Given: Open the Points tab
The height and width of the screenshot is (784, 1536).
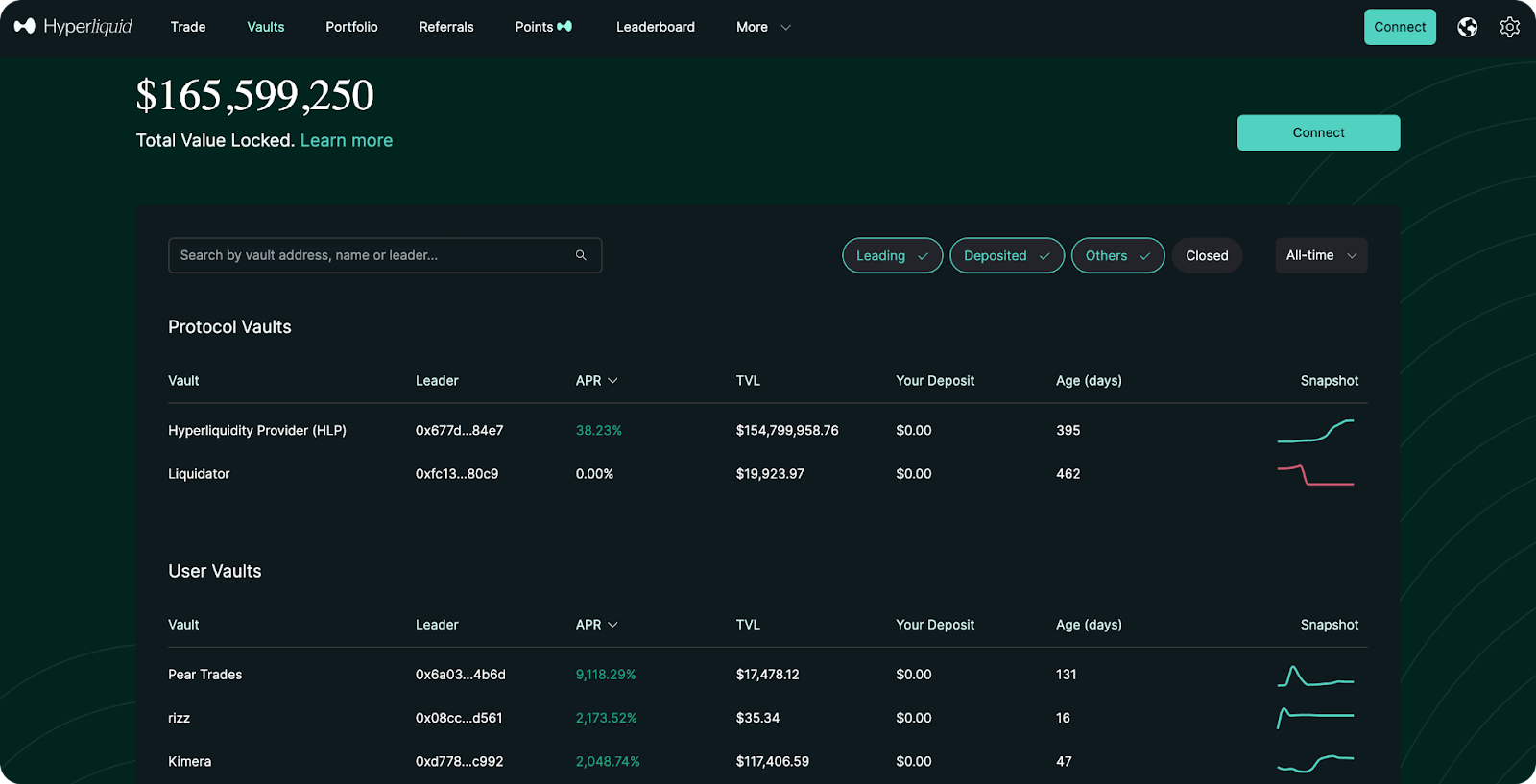Looking at the screenshot, I should coord(543,27).
